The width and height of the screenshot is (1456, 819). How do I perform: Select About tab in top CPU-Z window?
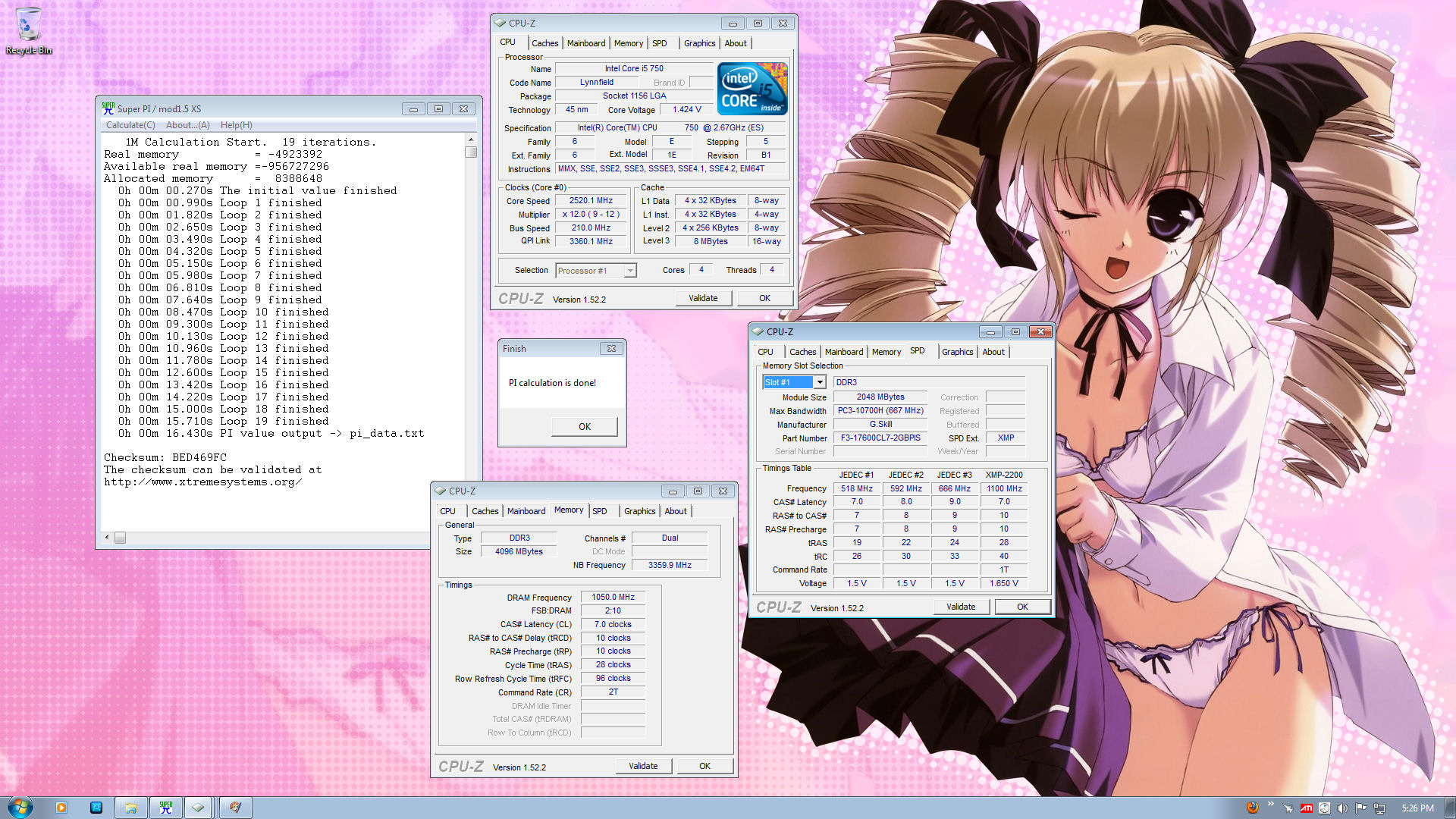click(736, 43)
